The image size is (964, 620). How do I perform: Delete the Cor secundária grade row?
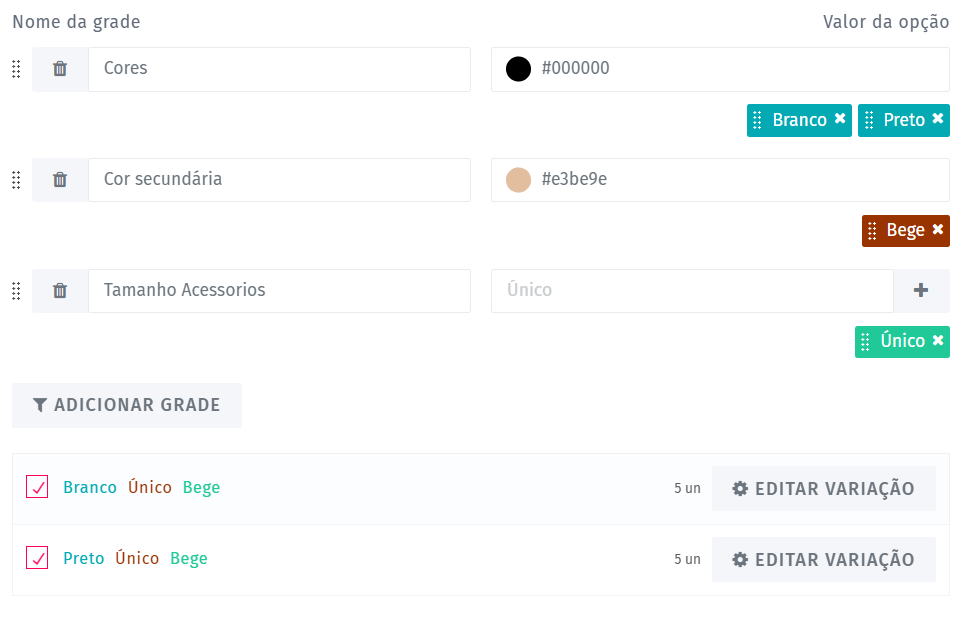pos(60,180)
